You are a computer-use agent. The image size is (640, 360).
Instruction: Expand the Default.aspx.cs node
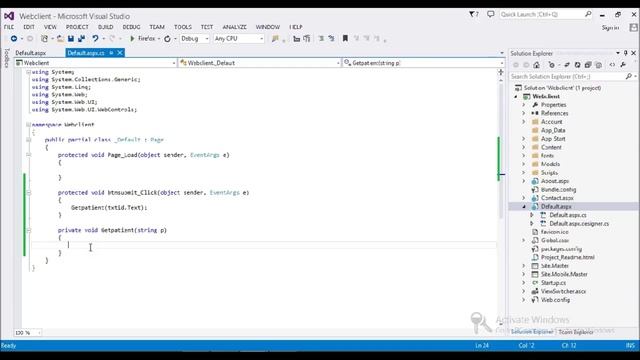pyautogui.click(x=532, y=215)
